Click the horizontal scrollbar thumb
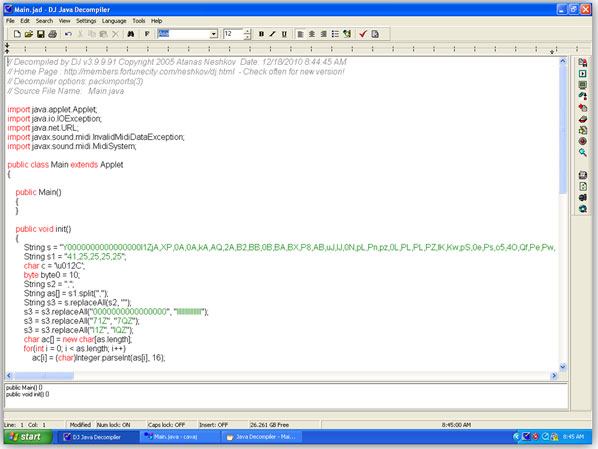The height and width of the screenshot is (449, 598). click(x=44, y=376)
